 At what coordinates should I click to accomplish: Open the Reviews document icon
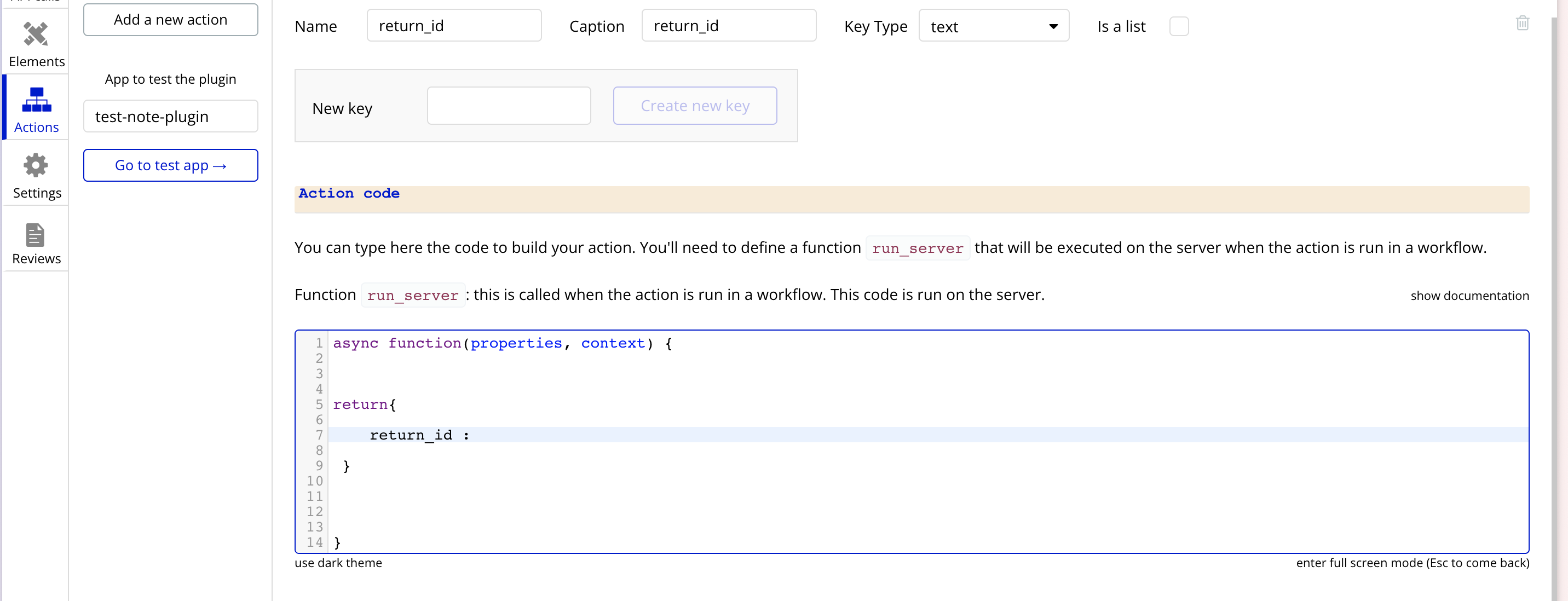point(35,235)
